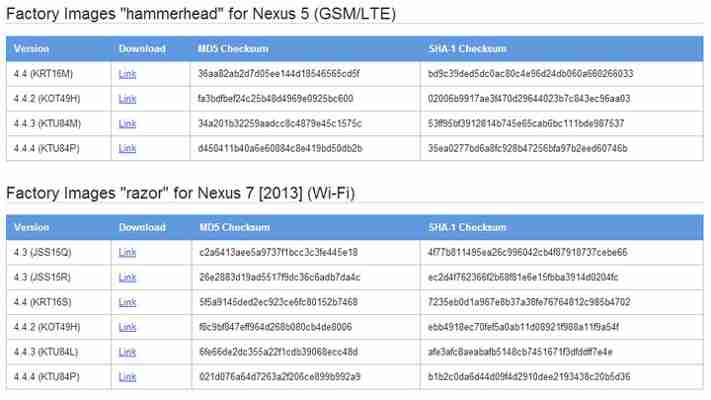This screenshot has width=711, height=400.
Task: Open download link for 4.3 (JSS15Q) razor
Action: coord(127,253)
